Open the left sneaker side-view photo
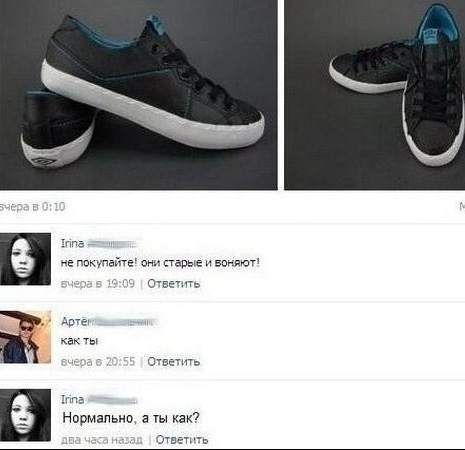The height and width of the screenshot is (450, 465). 138,95
